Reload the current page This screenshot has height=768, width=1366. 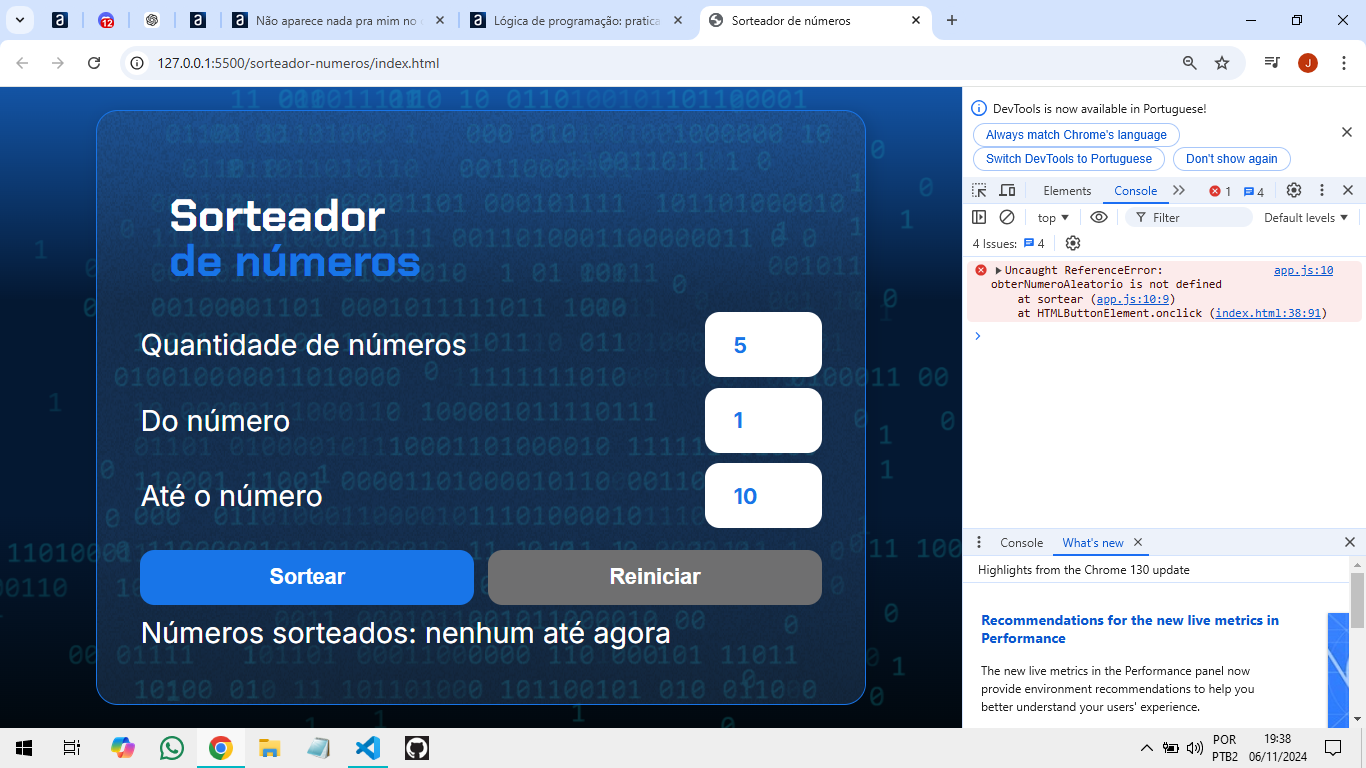tap(94, 63)
